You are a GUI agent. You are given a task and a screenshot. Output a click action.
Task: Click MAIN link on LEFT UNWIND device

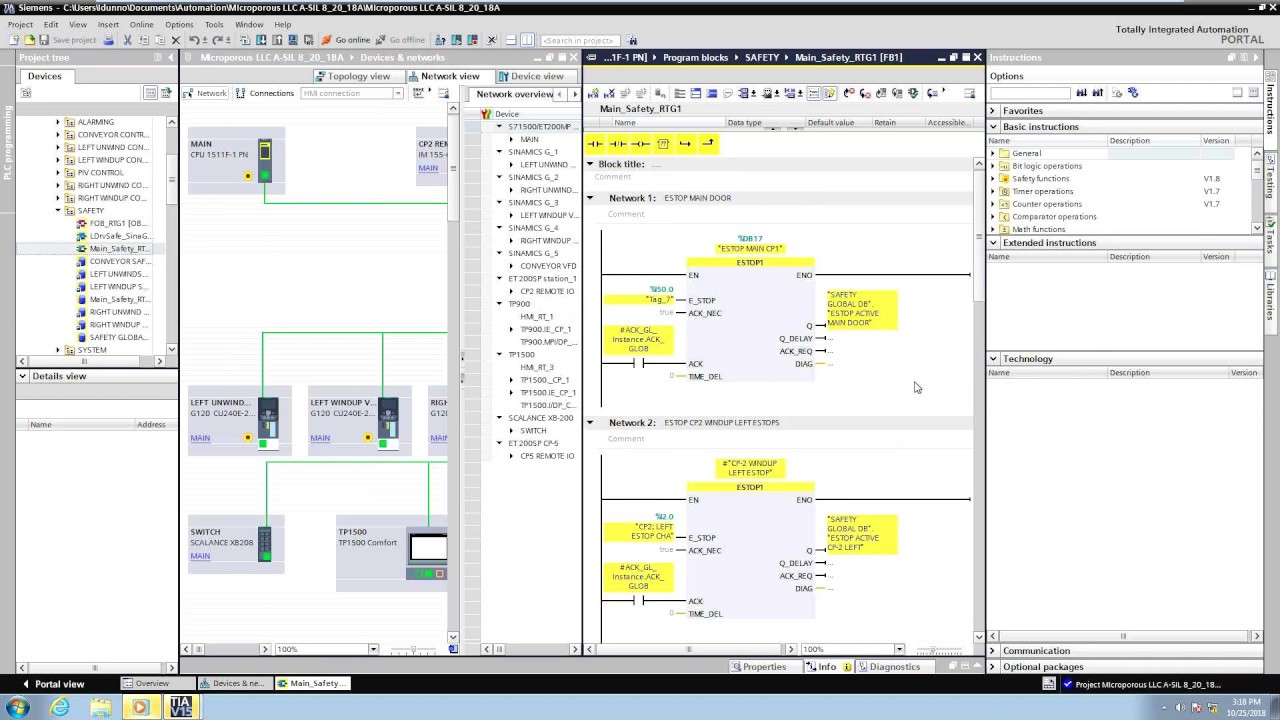(200, 438)
